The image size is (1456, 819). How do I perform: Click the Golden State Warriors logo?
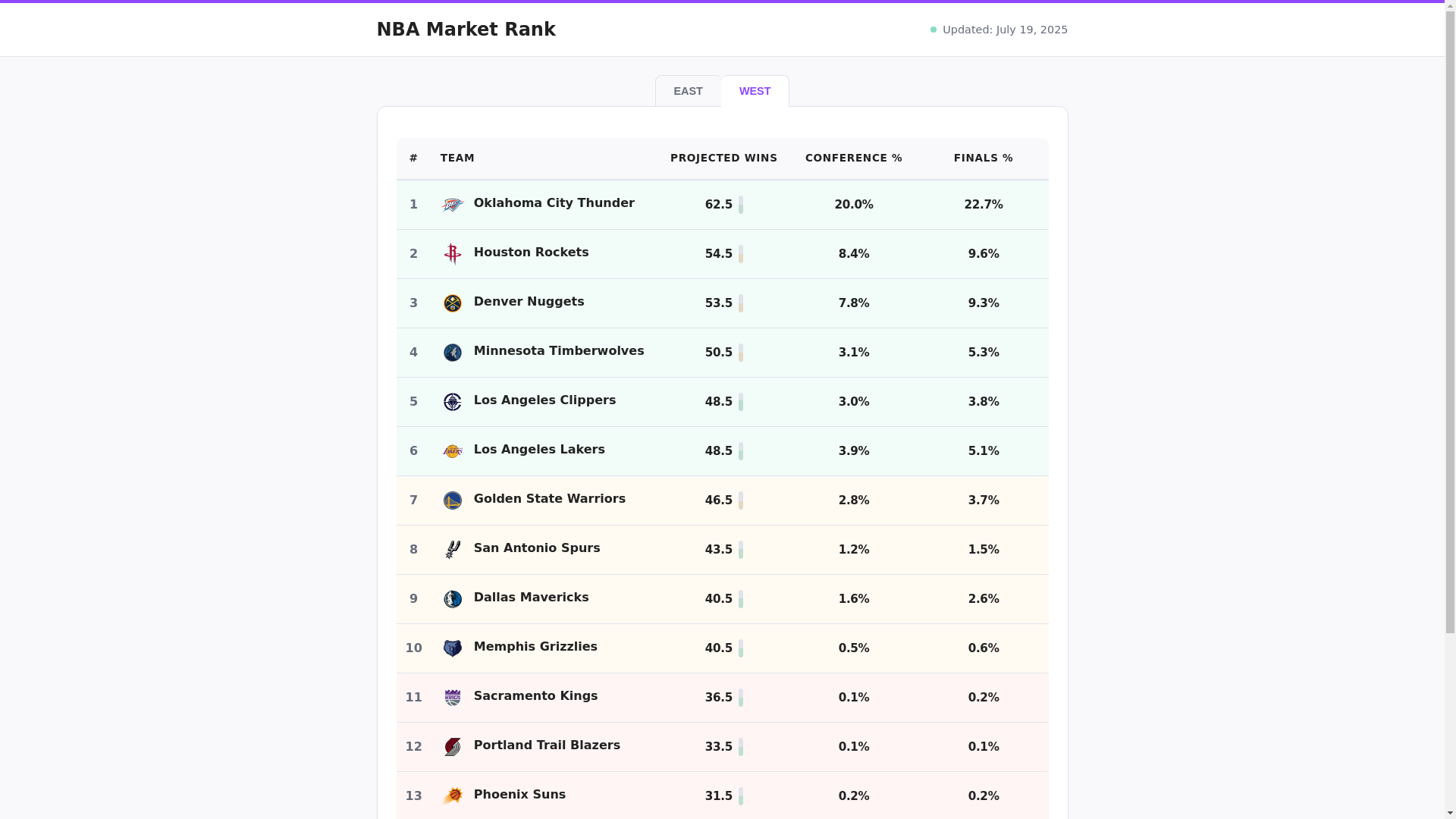pyautogui.click(x=453, y=500)
